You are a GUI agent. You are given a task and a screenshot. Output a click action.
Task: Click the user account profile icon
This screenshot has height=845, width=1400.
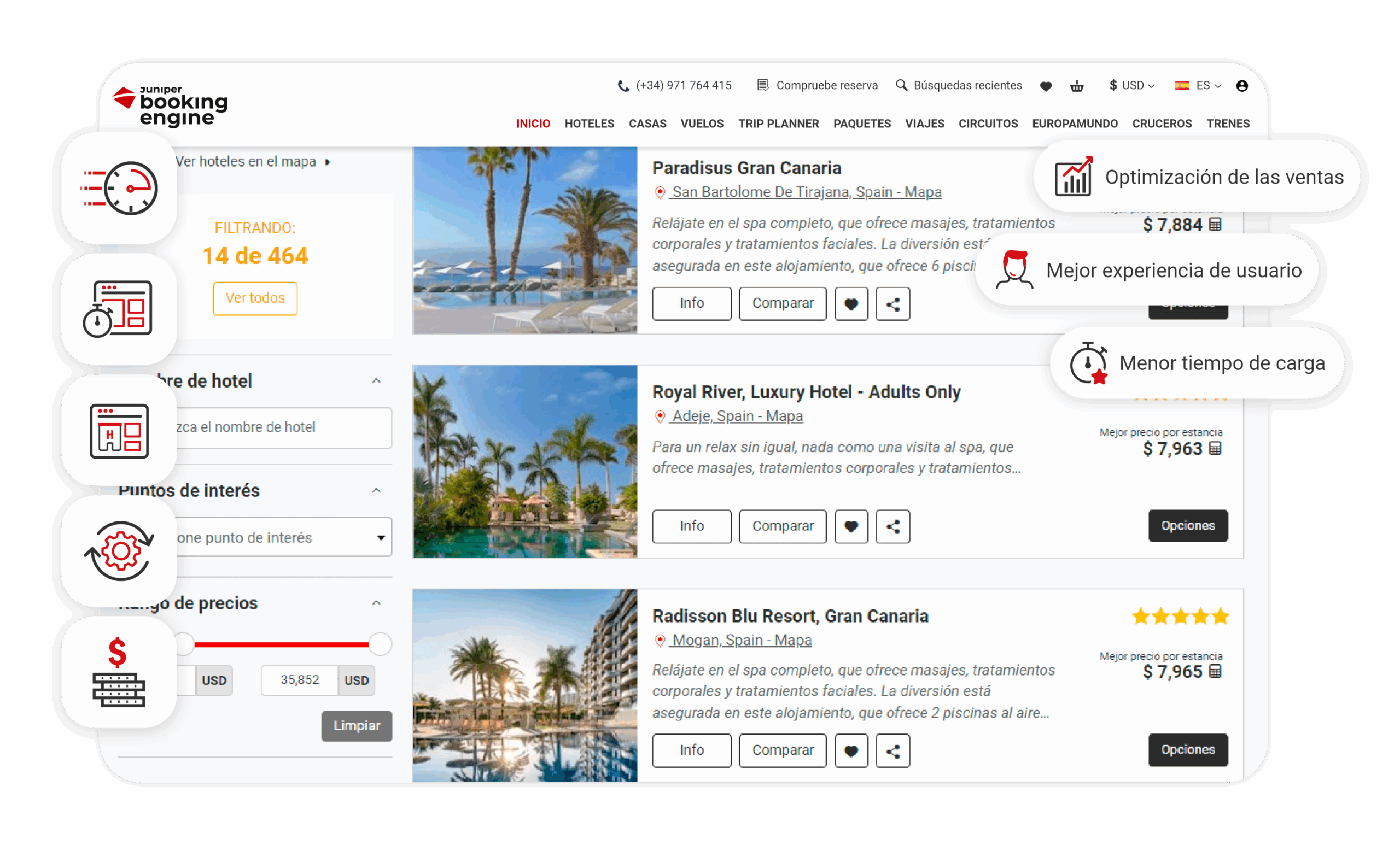pos(1242,86)
